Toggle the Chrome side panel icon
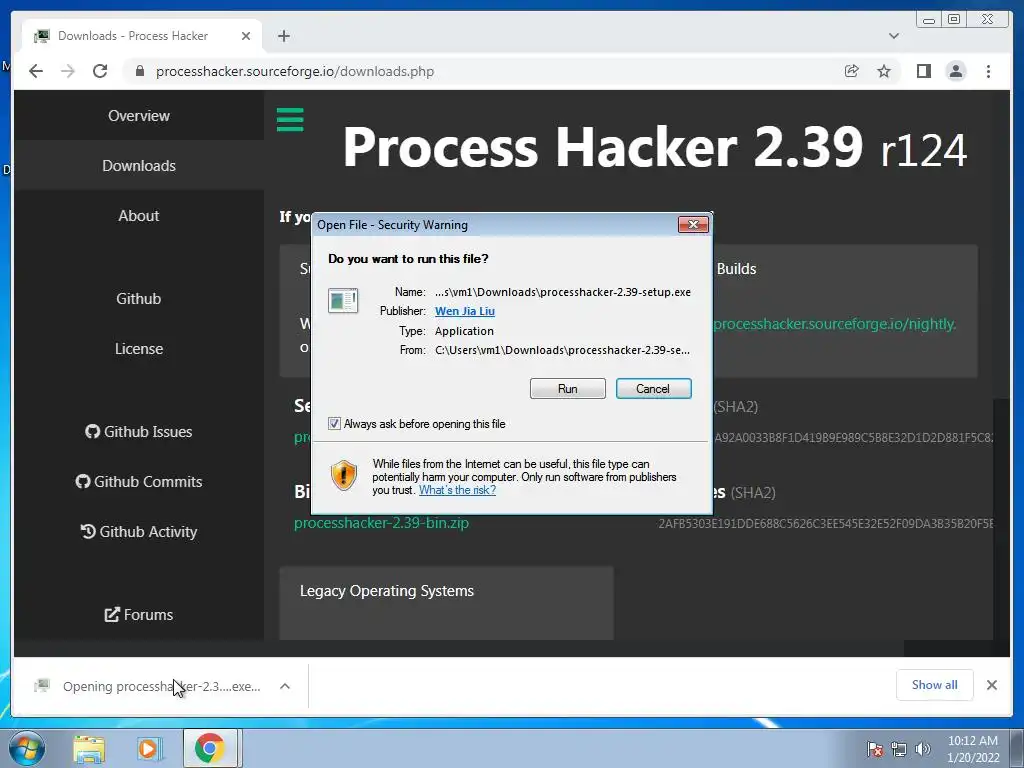The height and width of the screenshot is (768, 1024). pyautogui.click(x=923, y=71)
